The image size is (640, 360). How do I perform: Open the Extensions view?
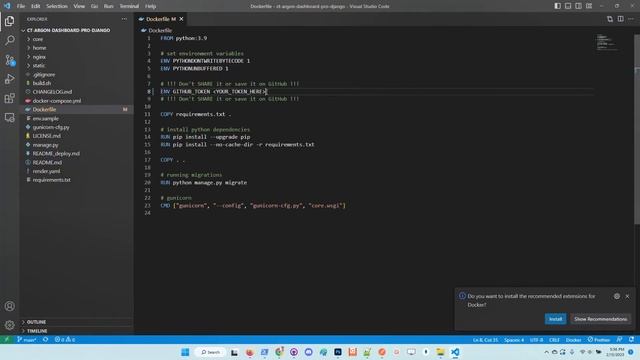point(9,98)
